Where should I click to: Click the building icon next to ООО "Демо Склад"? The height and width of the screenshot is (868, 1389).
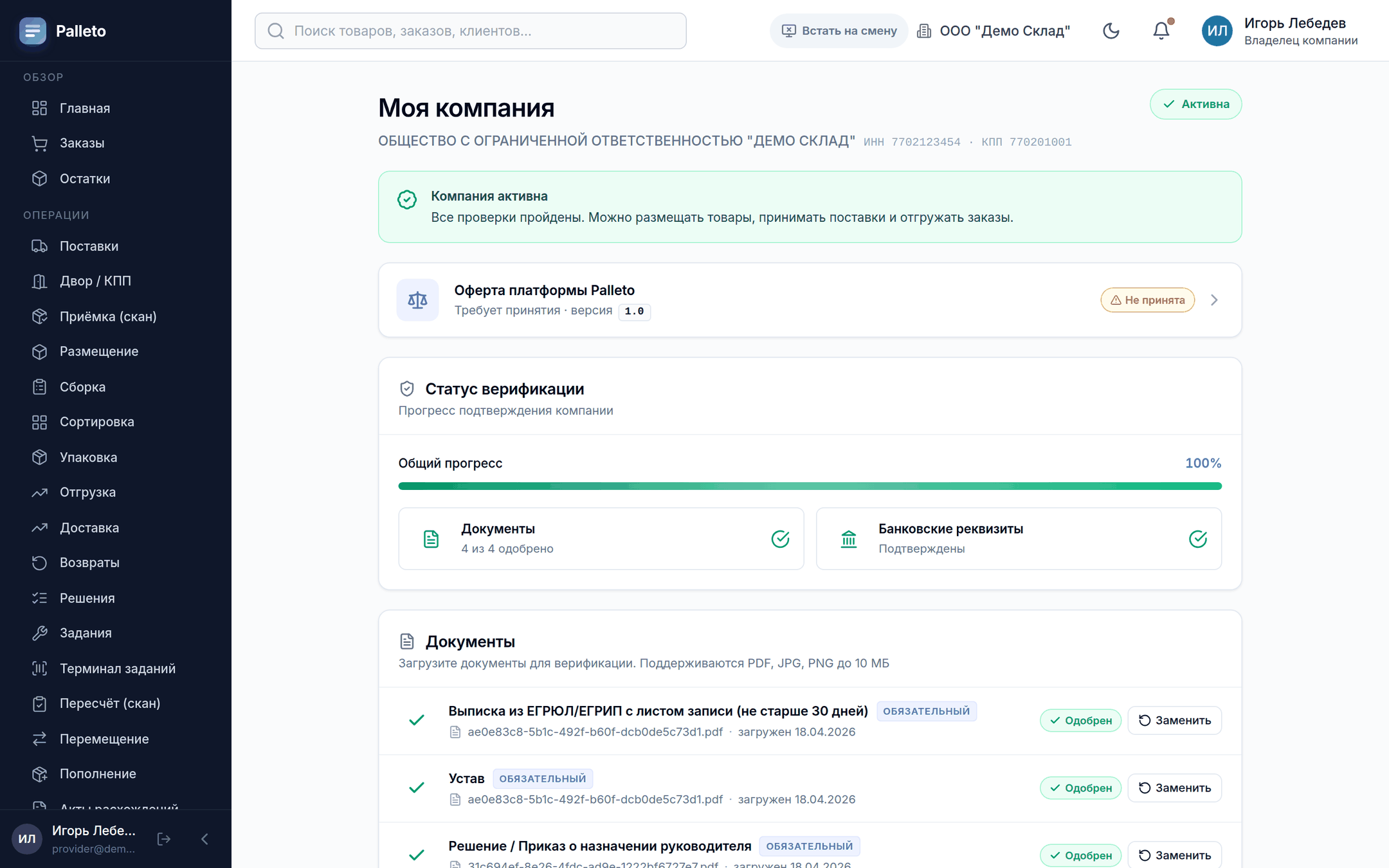[x=924, y=31]
